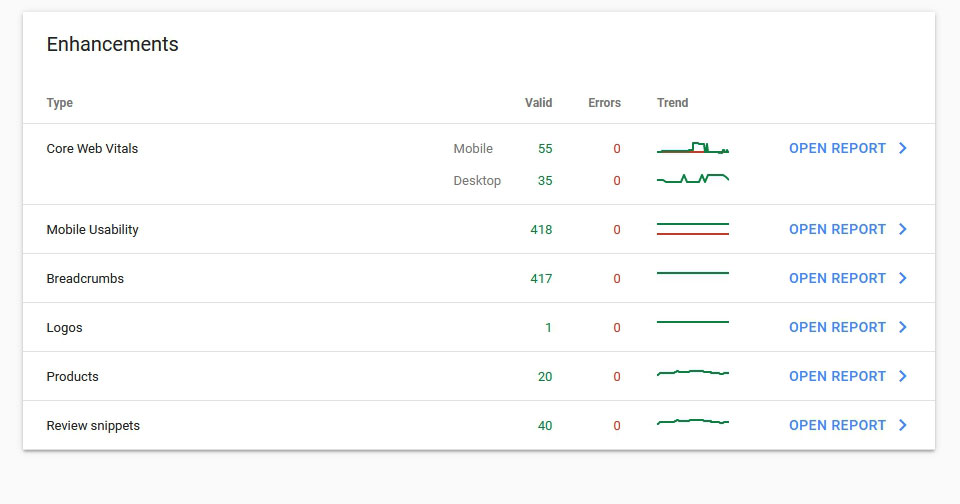
Task: Click the valid count 418
Action: [x=541, y=230]
